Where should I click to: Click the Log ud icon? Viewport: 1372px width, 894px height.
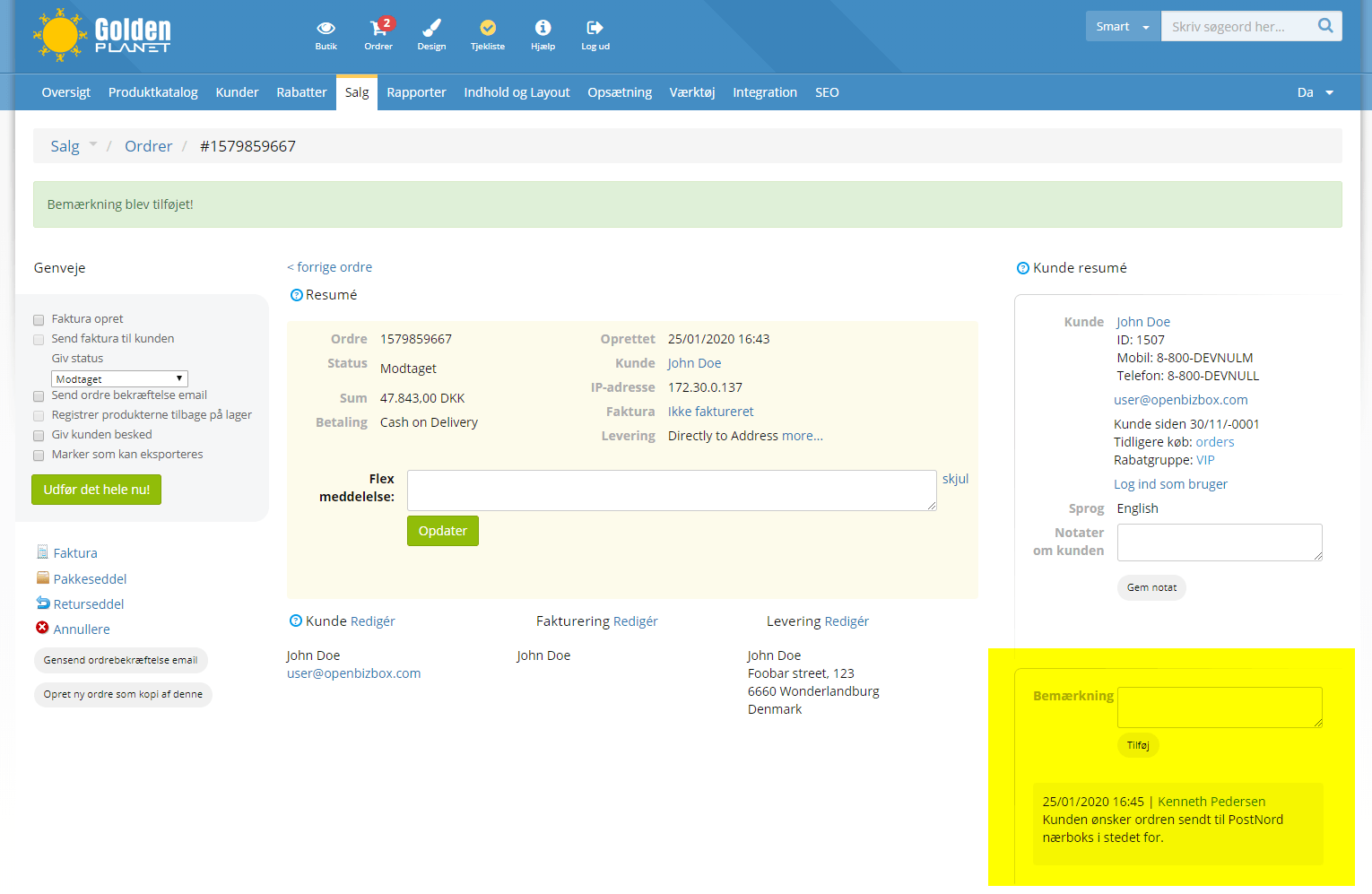(x=595, y=28)
